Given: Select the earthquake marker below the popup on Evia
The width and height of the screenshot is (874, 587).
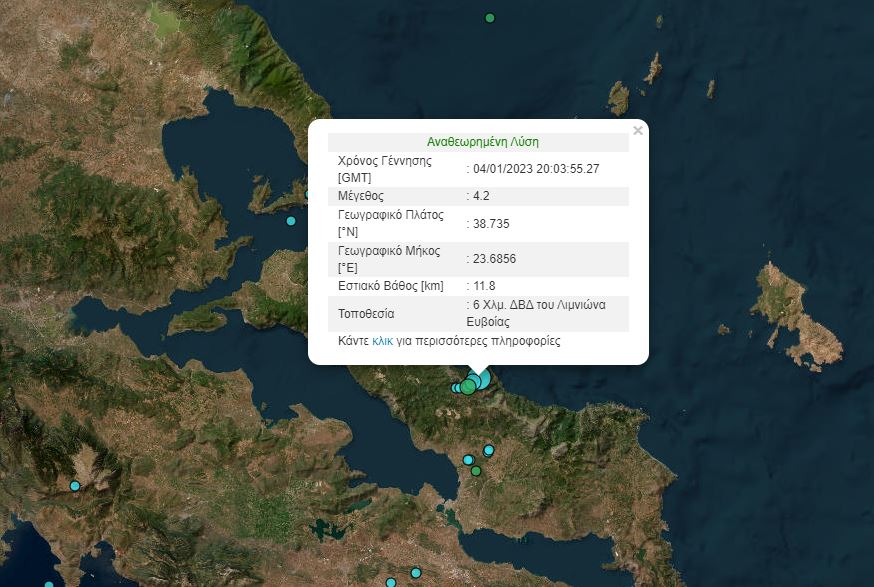Looking at the screenshot, I should pyautogui.click(x=488, y=448).
